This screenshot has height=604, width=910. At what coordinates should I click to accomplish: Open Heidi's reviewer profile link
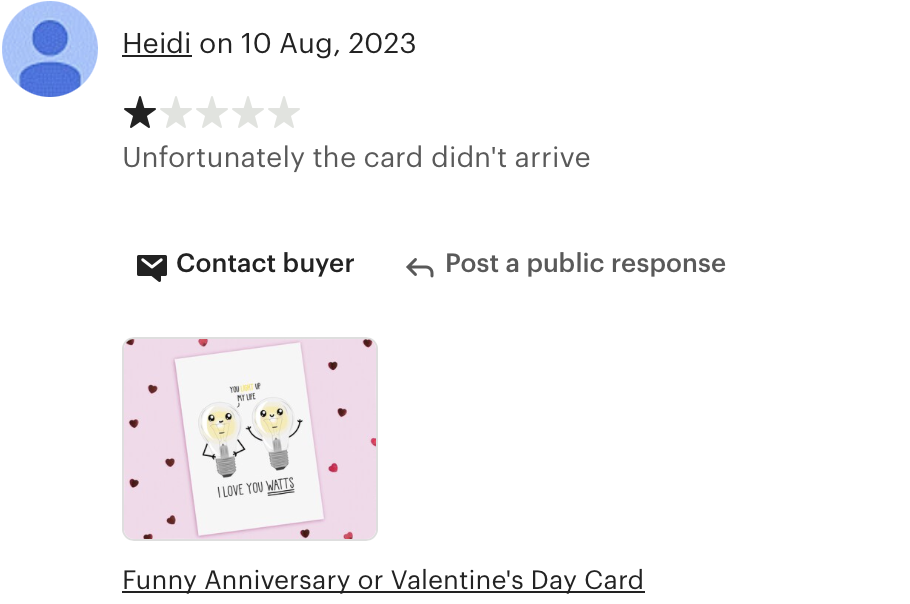coord(157,44)
